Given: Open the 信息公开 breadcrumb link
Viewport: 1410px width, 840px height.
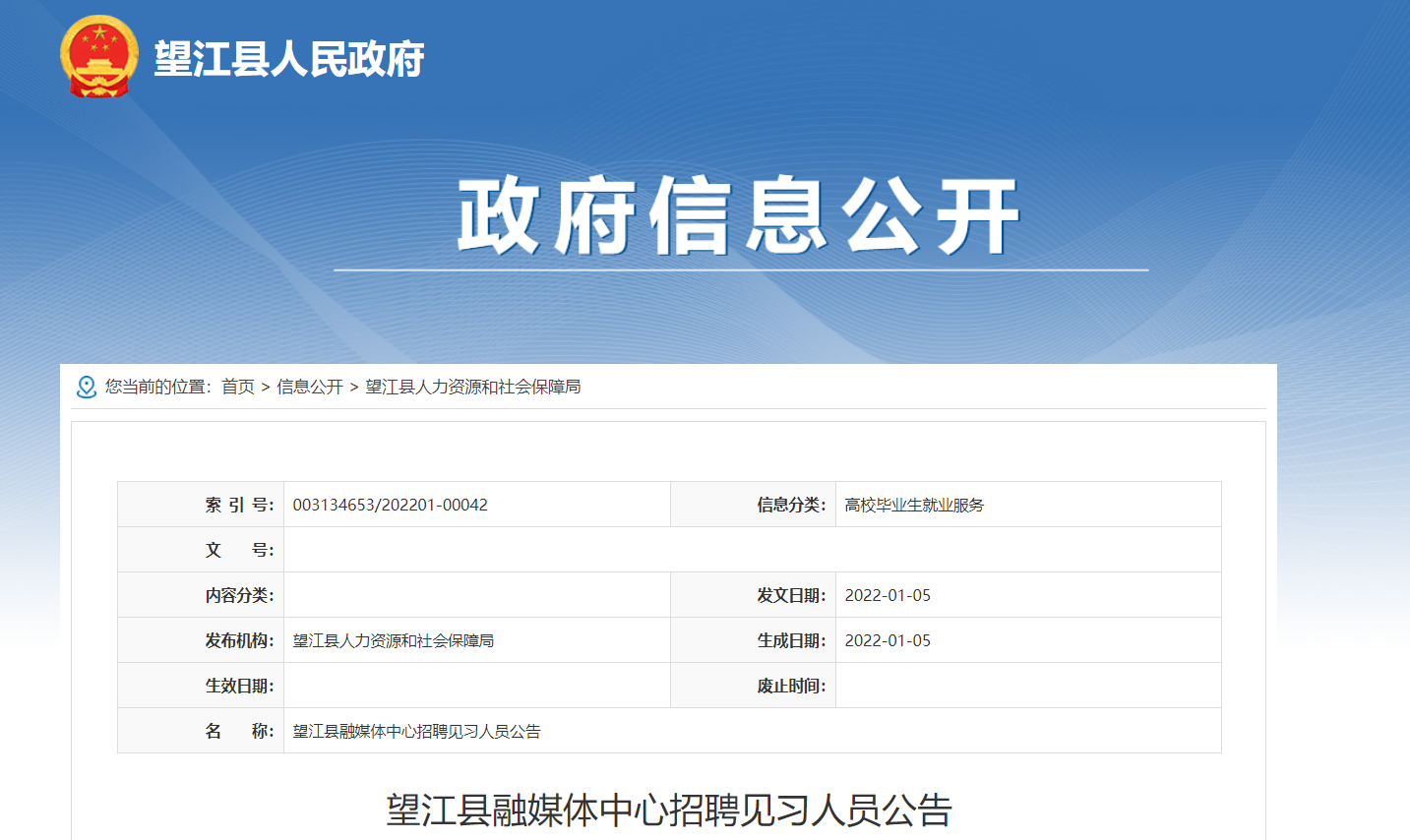Looking at the screenshot, I should (310, 387).
